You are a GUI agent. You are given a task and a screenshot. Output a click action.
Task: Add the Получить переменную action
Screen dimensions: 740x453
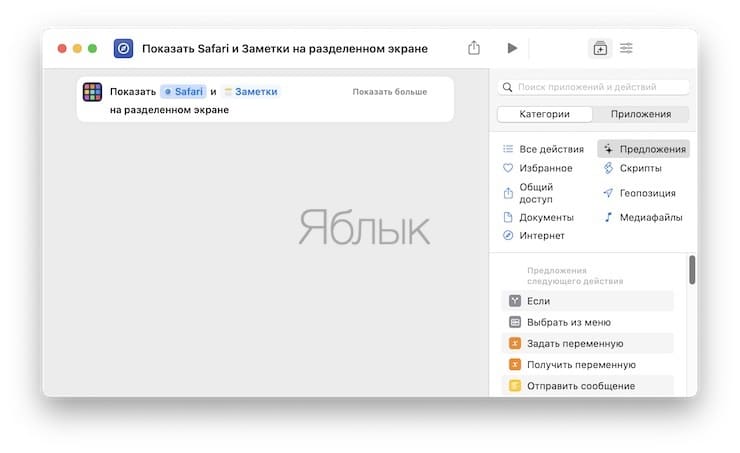[x=588, y=365]
